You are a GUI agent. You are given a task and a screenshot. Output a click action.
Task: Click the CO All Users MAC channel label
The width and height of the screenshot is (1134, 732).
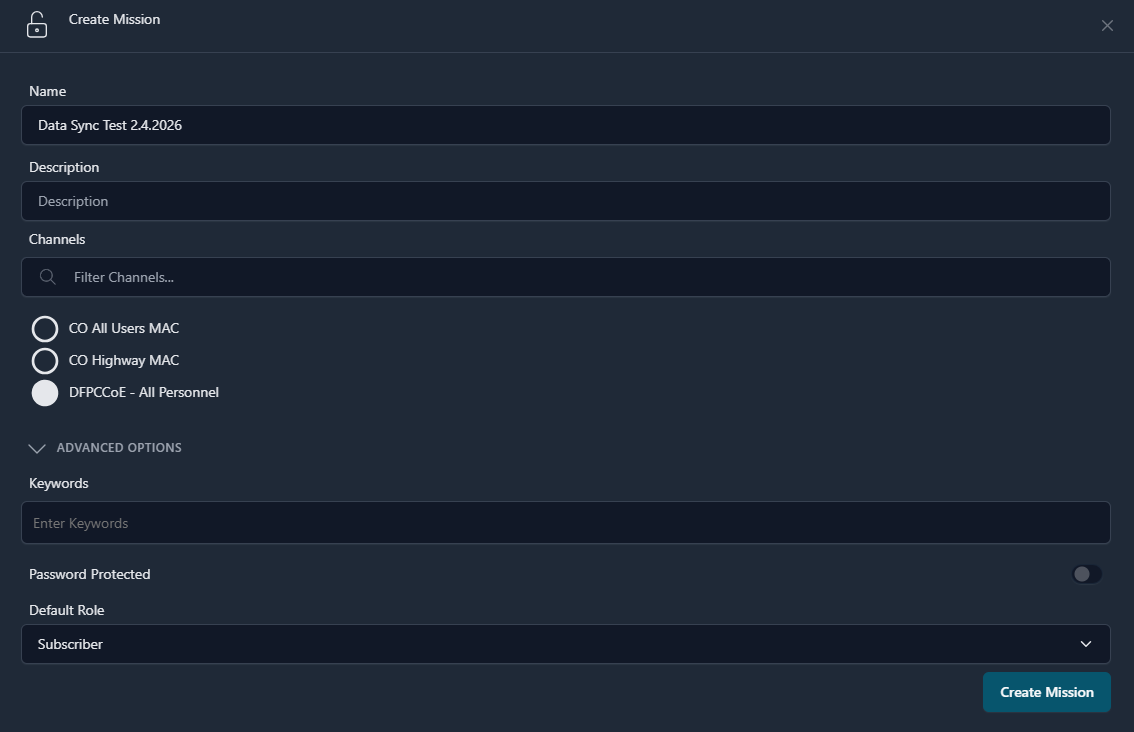(x=124, y=329)
